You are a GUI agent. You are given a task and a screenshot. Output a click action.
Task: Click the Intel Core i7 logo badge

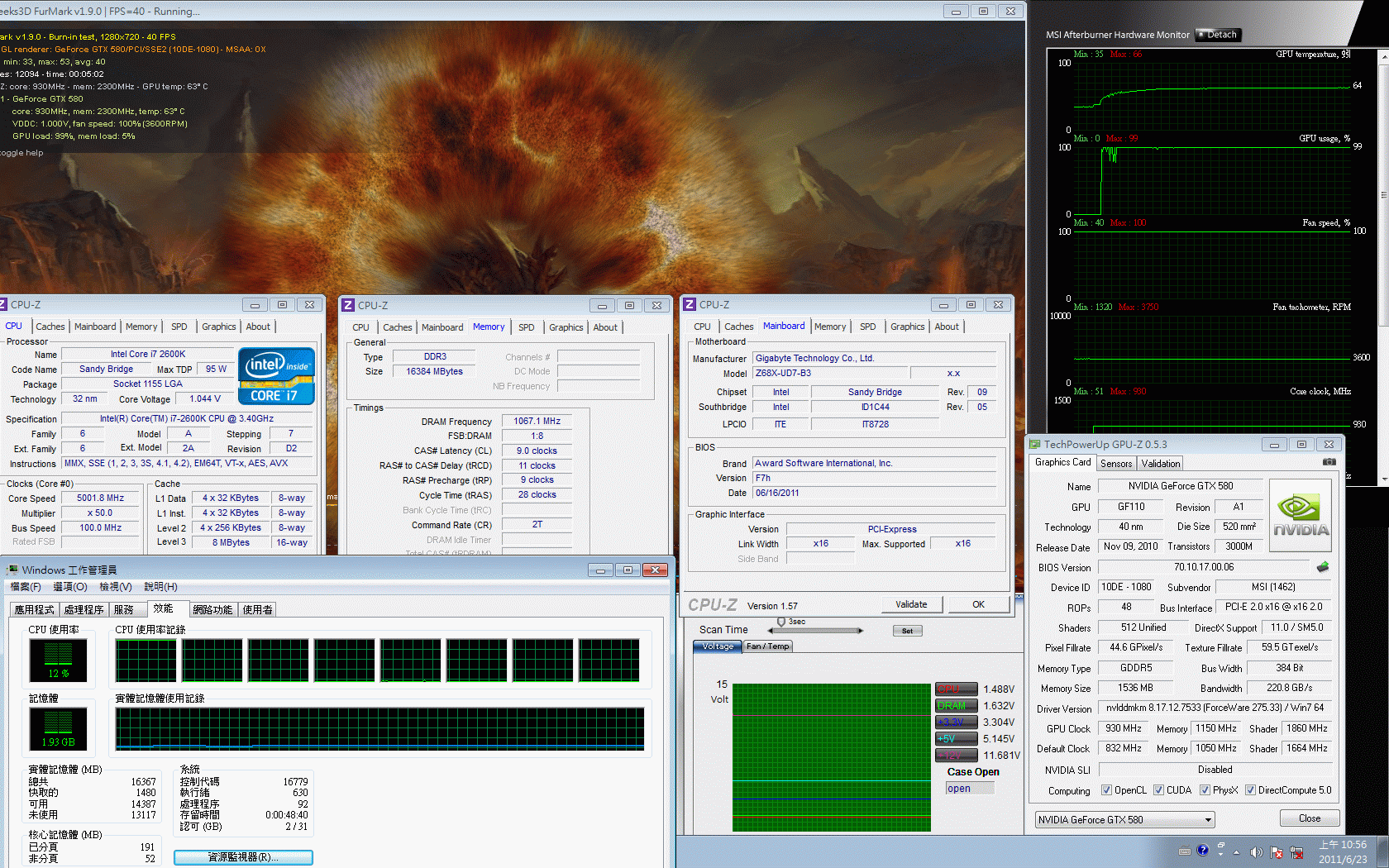276,376
